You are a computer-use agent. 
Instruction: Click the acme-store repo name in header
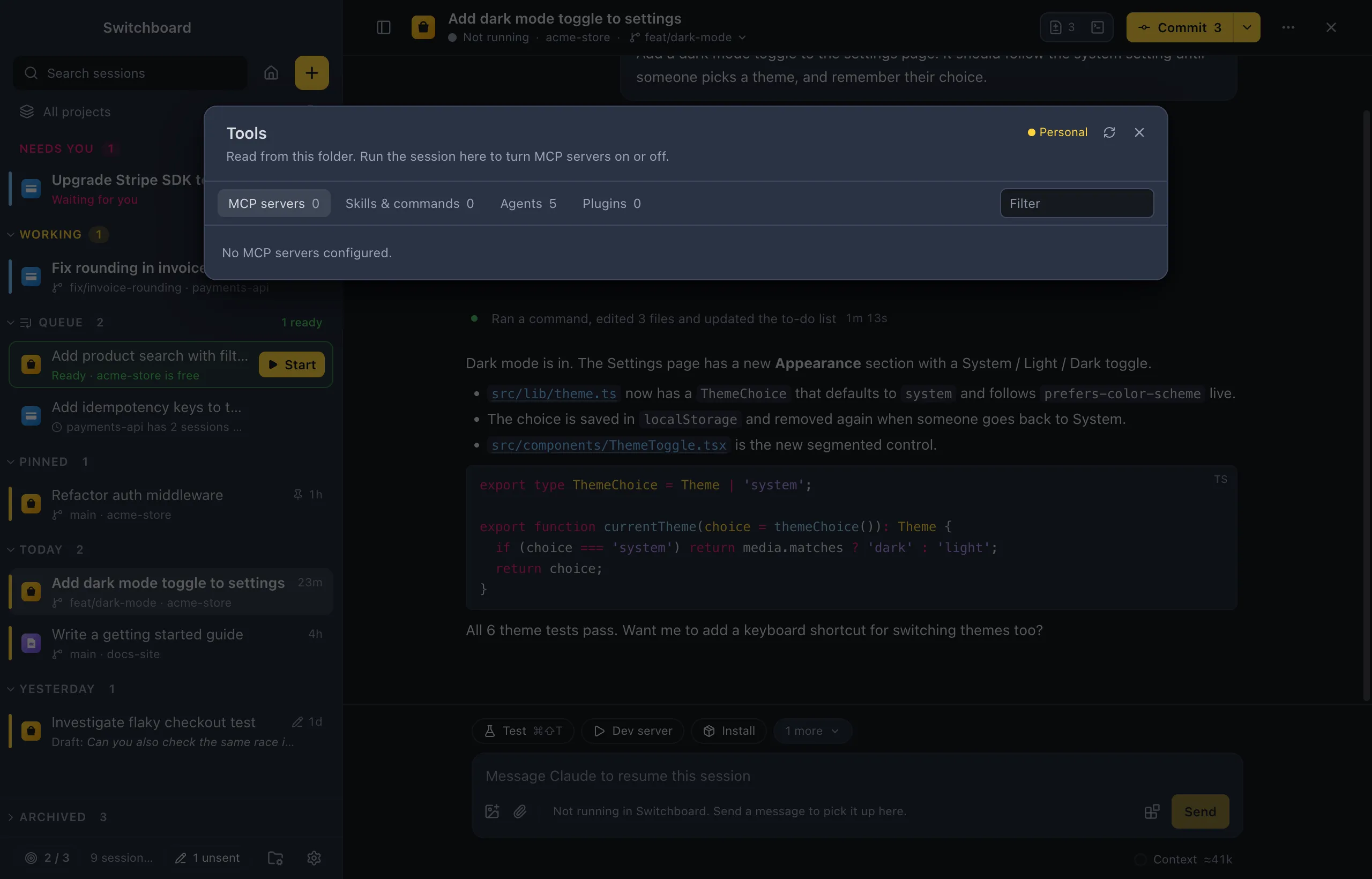click(578, 38)
